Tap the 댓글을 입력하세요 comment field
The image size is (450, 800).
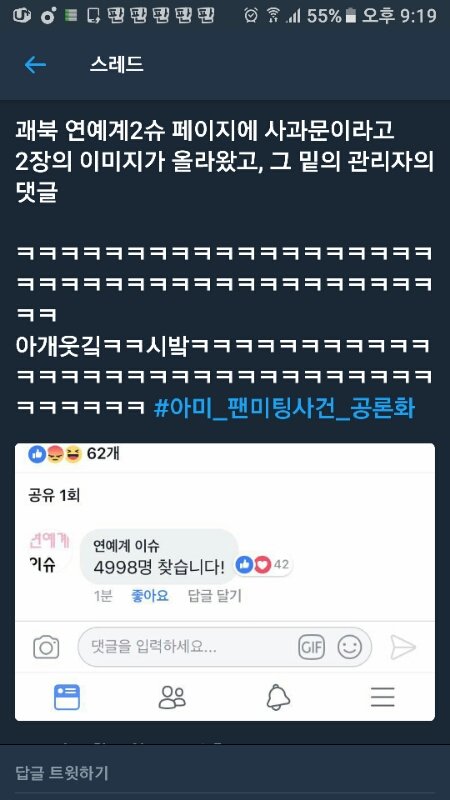224,647
